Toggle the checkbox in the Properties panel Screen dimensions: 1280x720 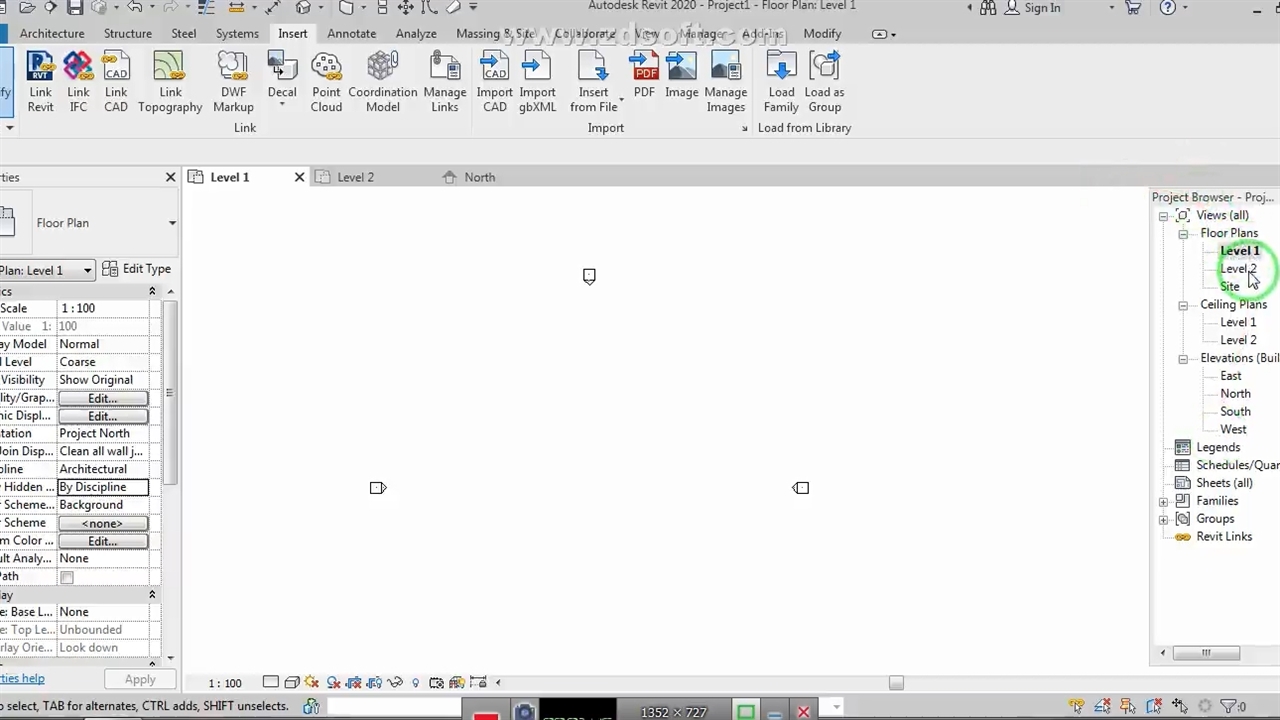point(67,577)
